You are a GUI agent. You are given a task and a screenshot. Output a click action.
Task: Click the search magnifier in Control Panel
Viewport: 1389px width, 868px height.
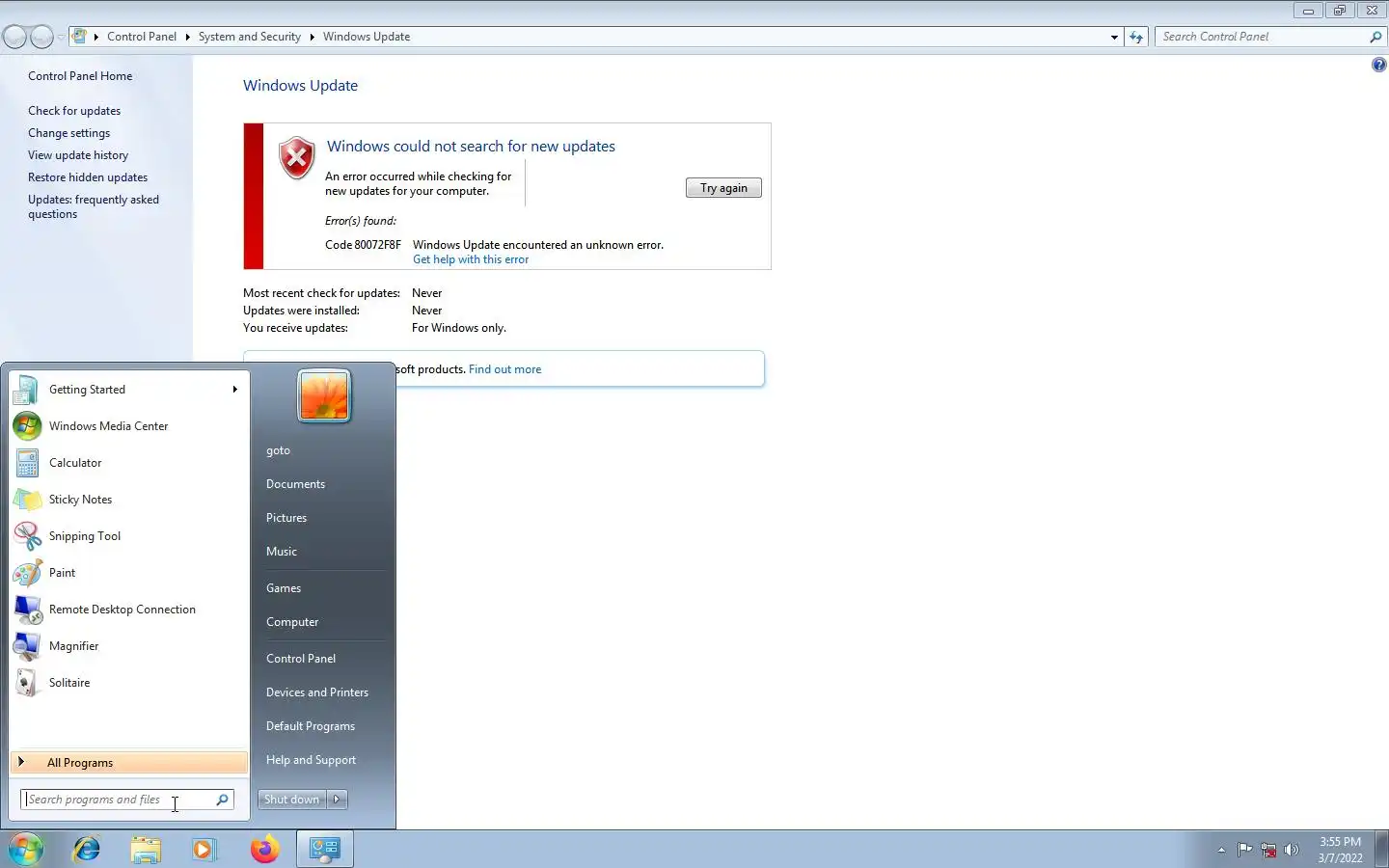pyautogui.click(x=1375, y=37)
